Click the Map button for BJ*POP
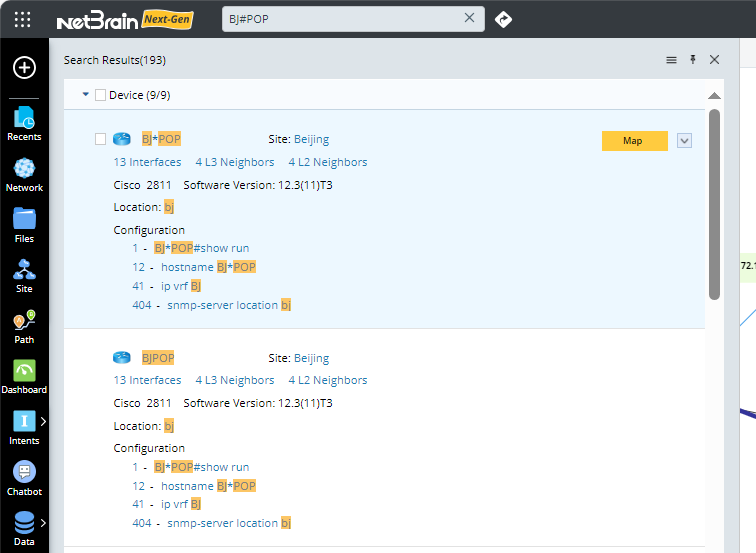 pyautogui.click(x=634, y=141)
